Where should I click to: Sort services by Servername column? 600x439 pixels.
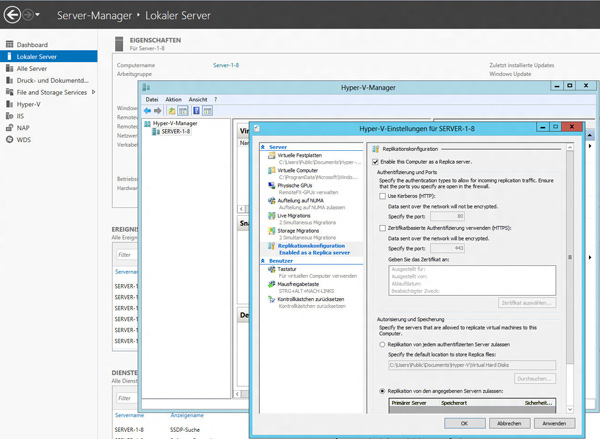point(129,415)
